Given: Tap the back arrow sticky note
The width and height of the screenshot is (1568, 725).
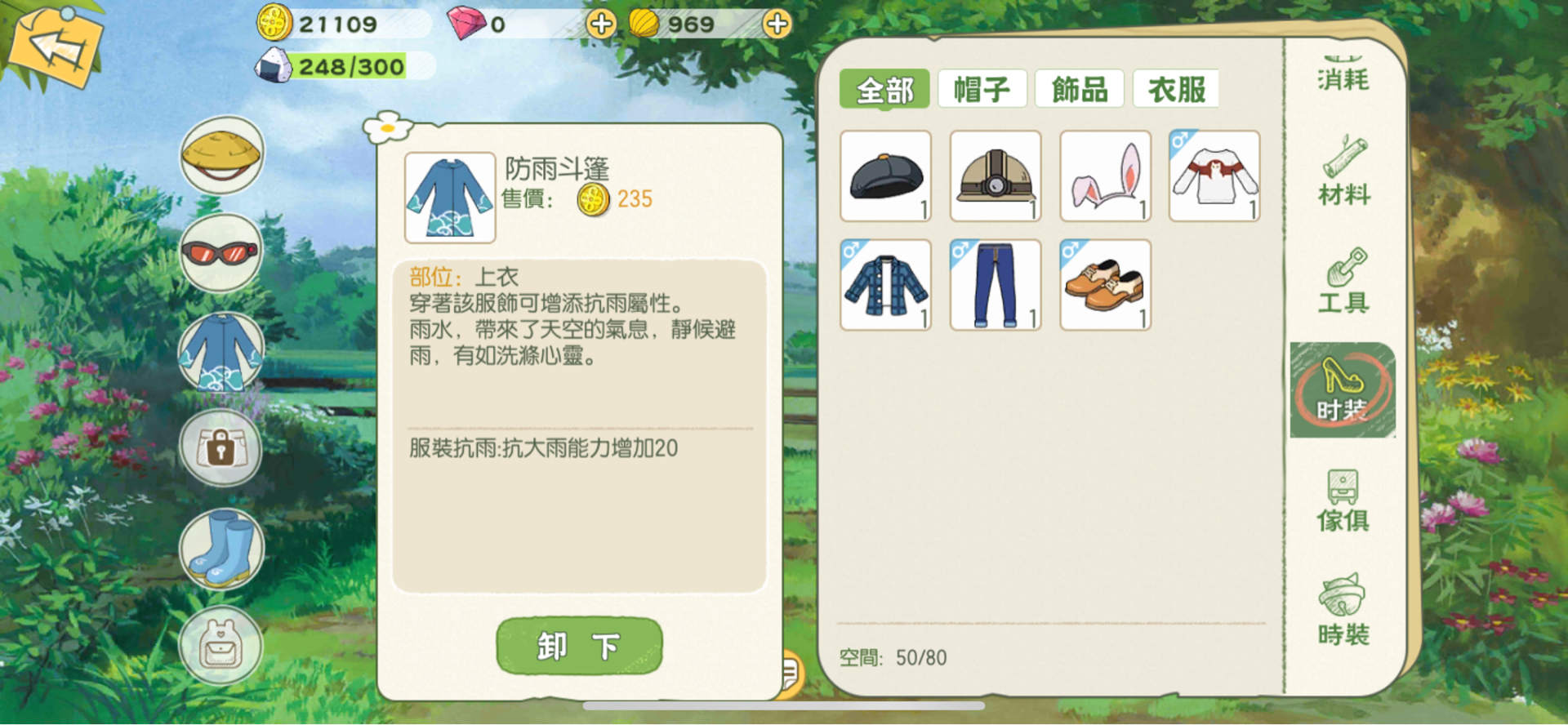Looking at the screenshot, I should (x=57, y=46).
